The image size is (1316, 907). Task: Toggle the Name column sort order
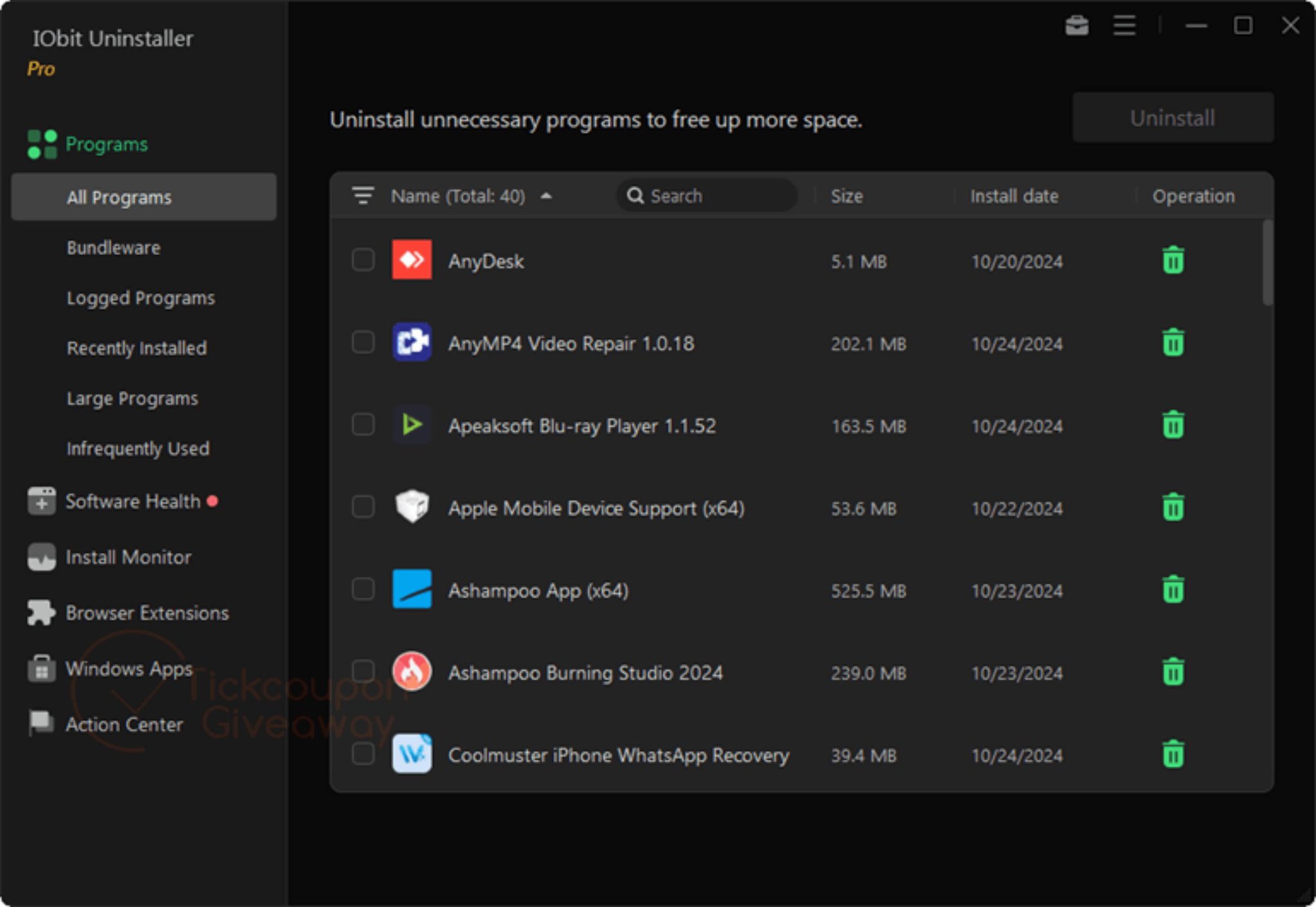coord(547,196)
